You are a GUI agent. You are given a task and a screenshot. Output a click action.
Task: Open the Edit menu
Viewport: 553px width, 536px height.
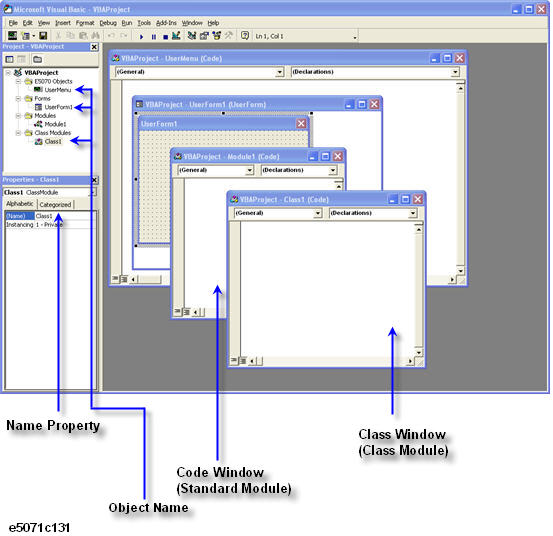pos(28,23)
